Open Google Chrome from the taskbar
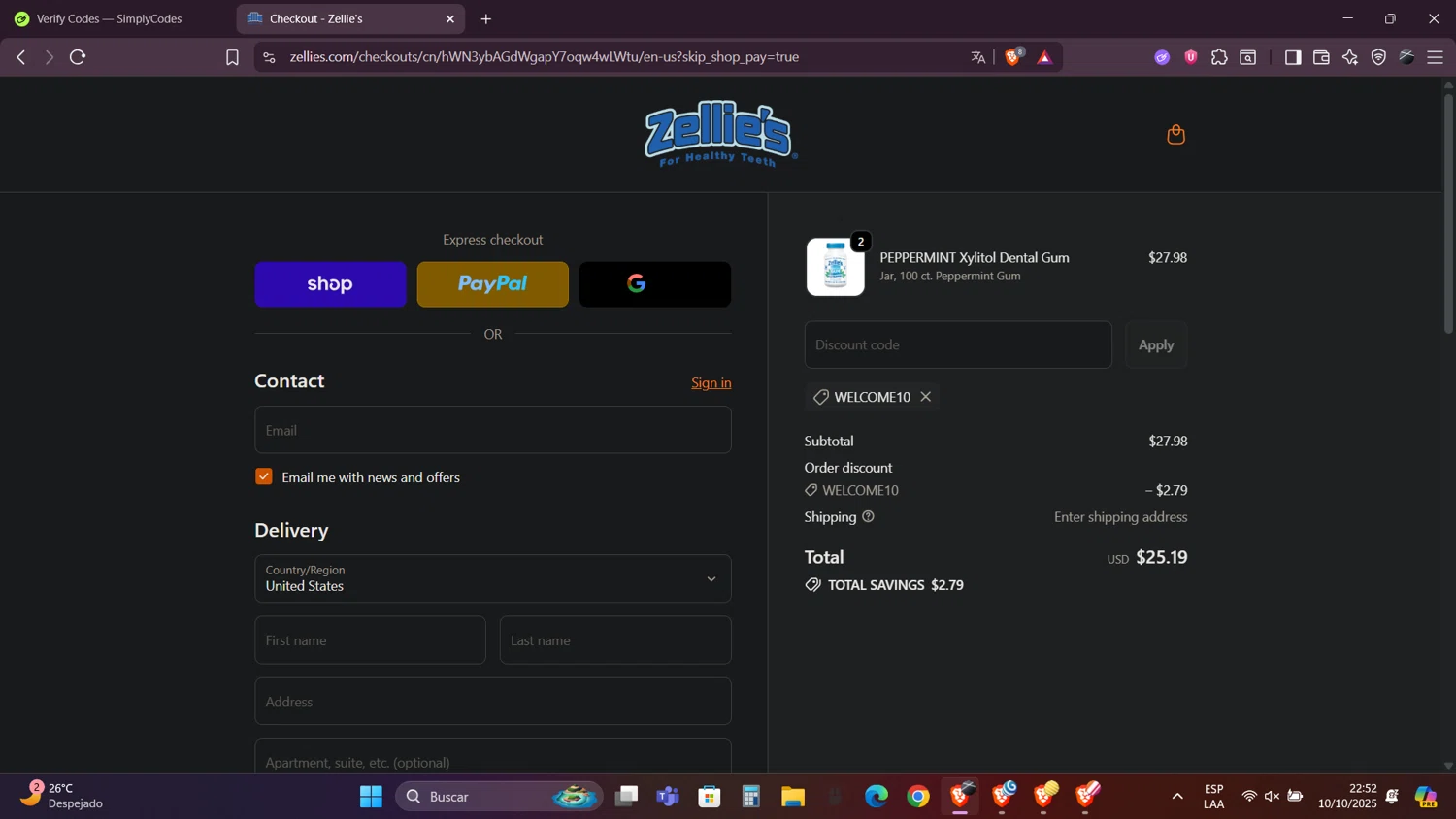This screenshot has width=1456, height=819. [917, 797]
